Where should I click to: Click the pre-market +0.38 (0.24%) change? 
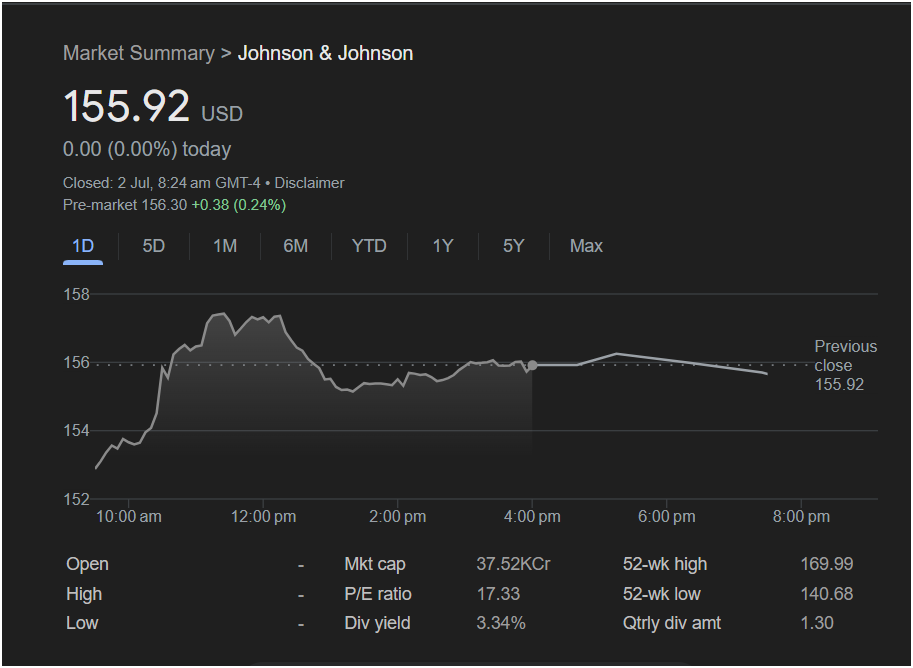coord(239,205)
